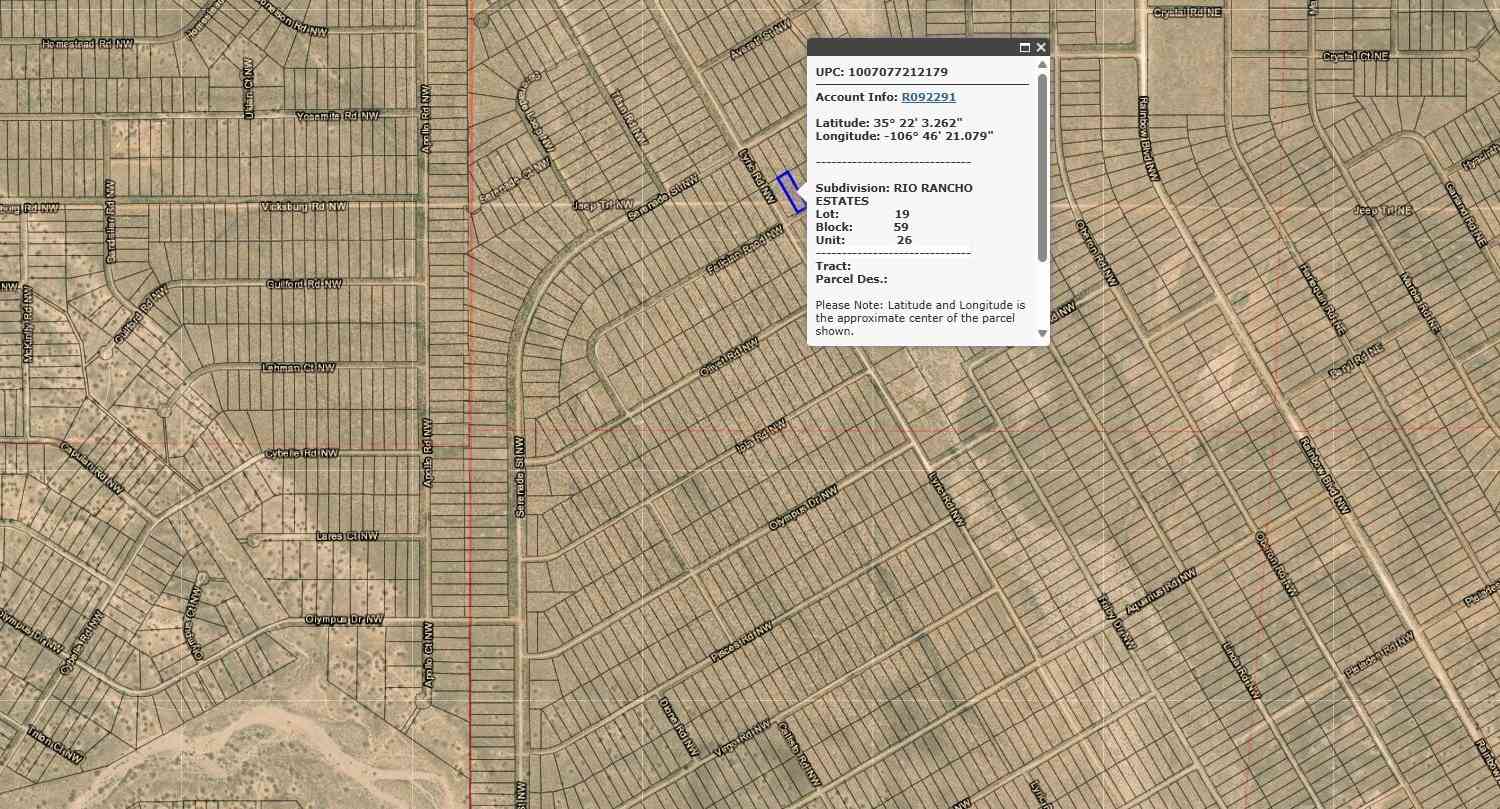Viewport: 1500px width, 809px height.
Task: Click the Parcel Des.: label
Action: pos(851,279)
